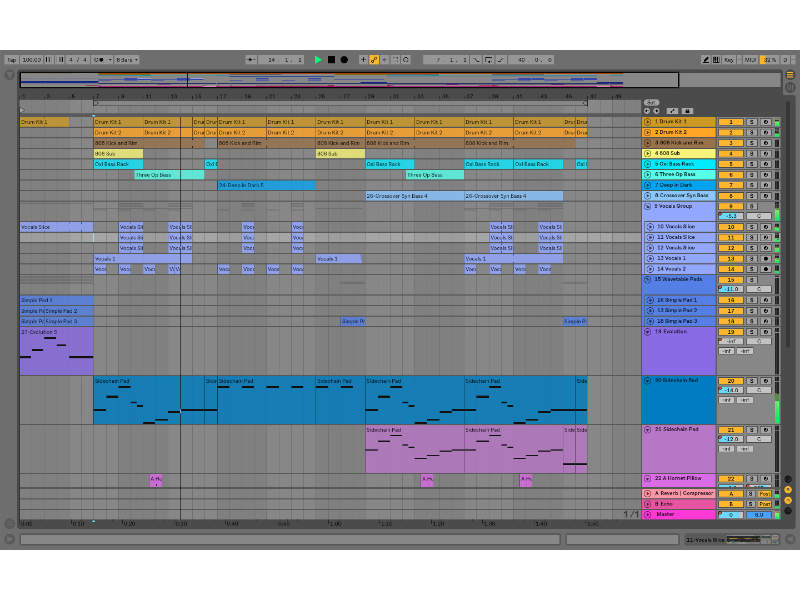Show the Track Delay section selector
The image size is (800, 600).
tap(788, 511)
